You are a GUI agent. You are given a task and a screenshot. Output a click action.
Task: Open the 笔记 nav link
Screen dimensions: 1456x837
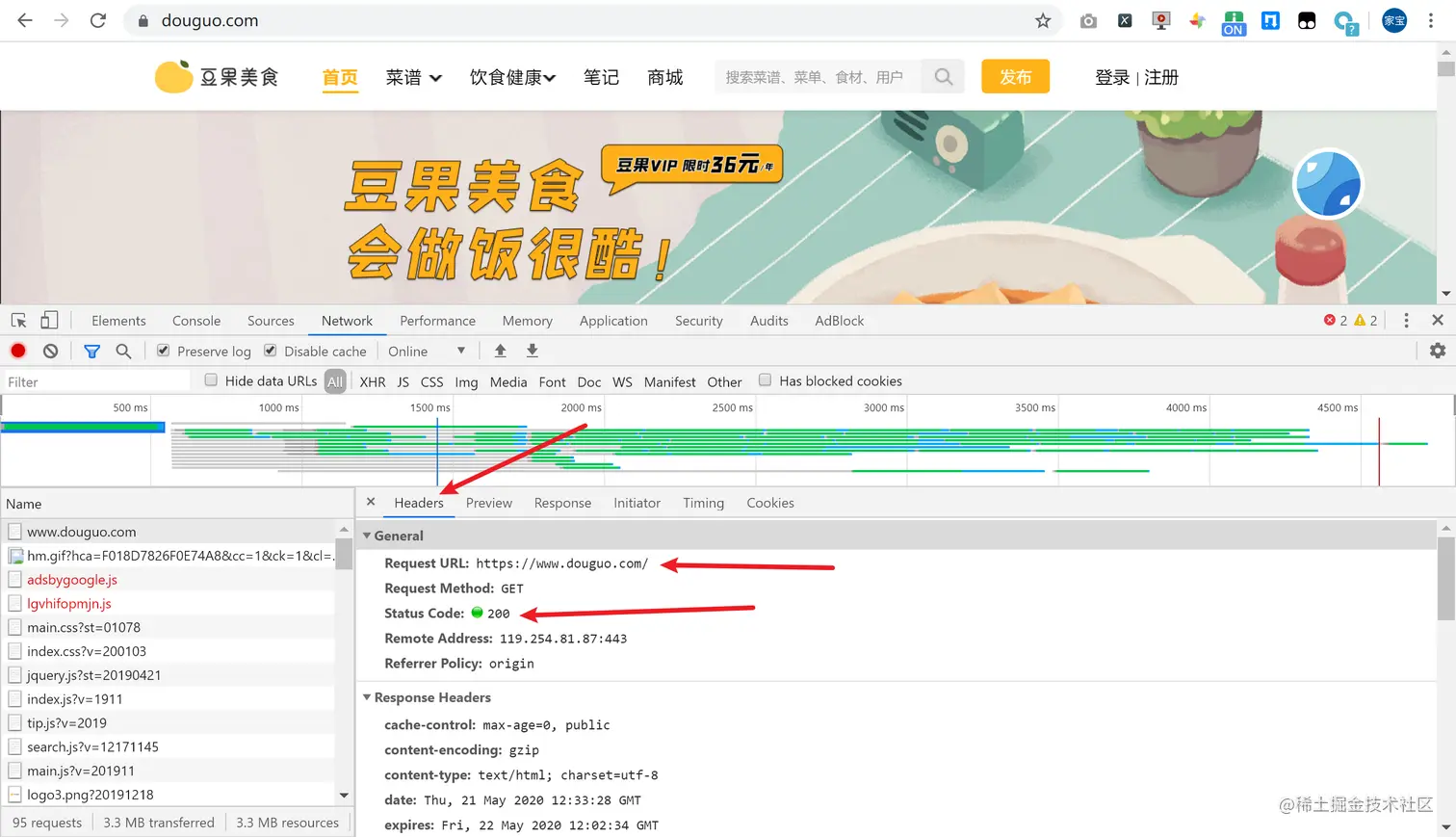[x=601, y=77]
